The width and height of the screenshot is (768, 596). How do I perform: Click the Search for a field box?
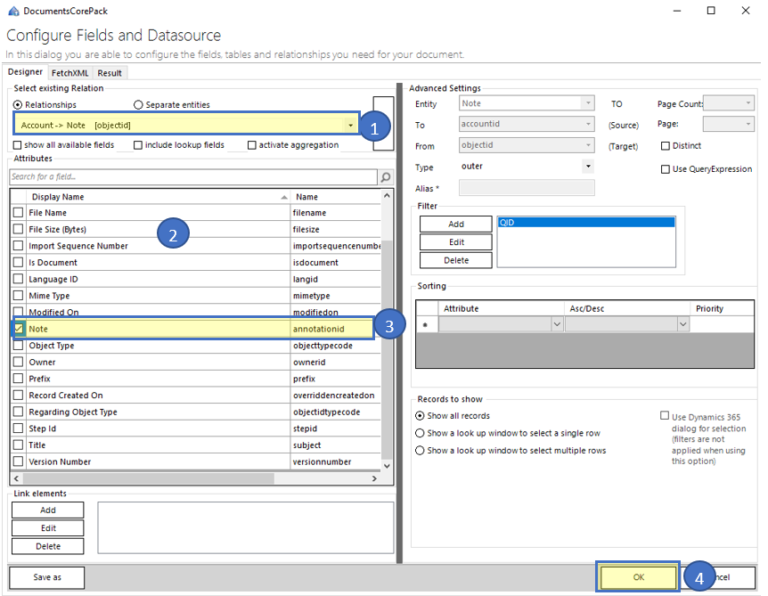pyautogui.click(x=192, y=177)
